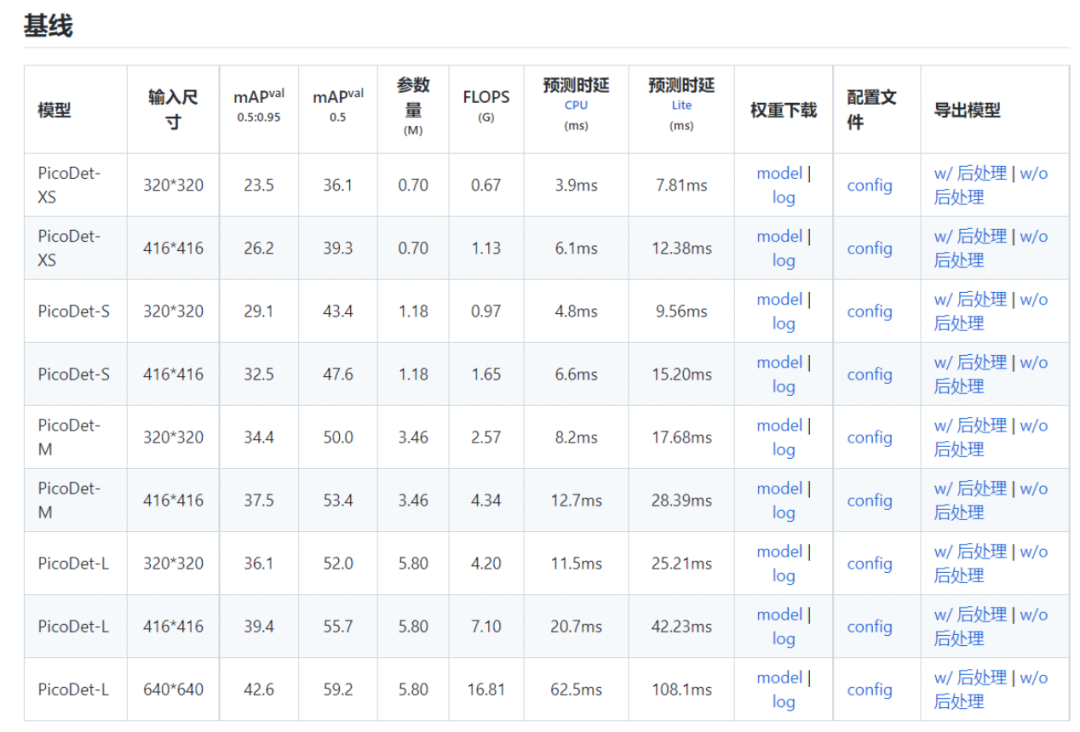
Task: Open w/o 后处理 link in PicoDet-S 320*320 row
Action: point(991,311)
